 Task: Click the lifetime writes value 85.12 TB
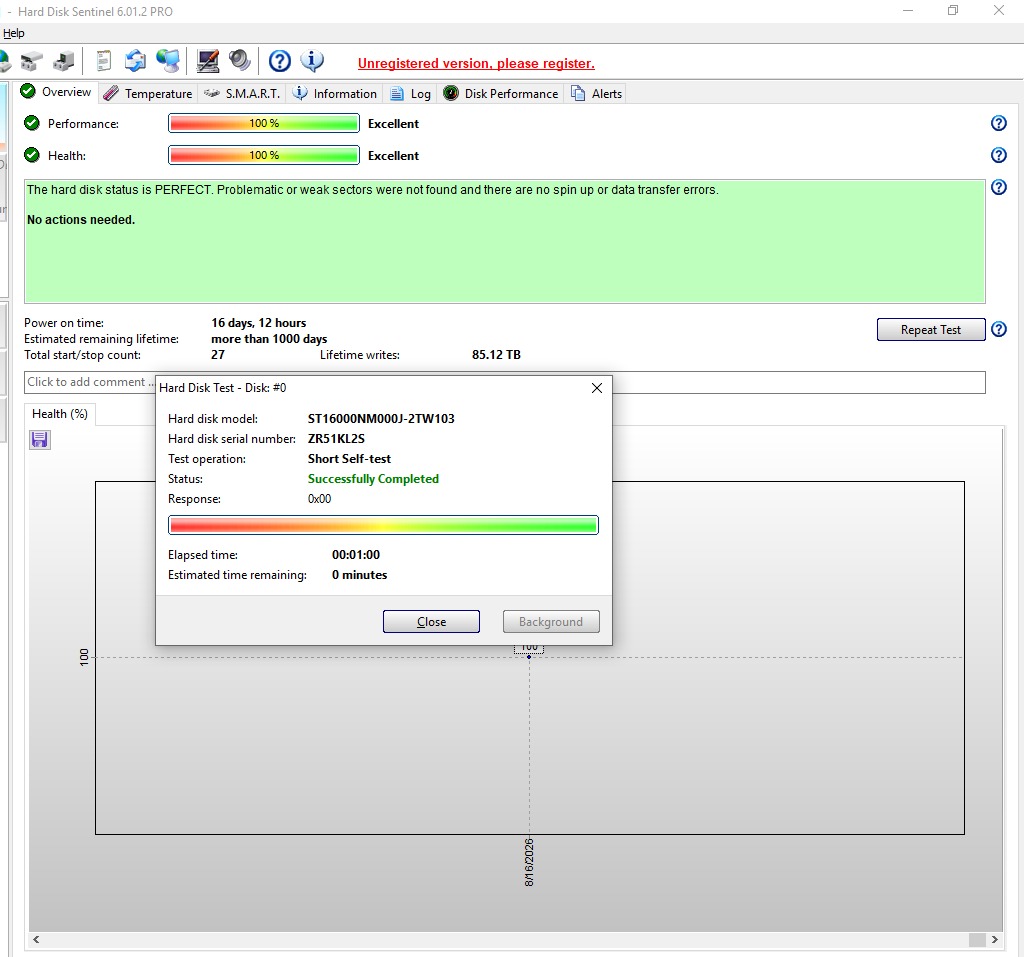496,355
